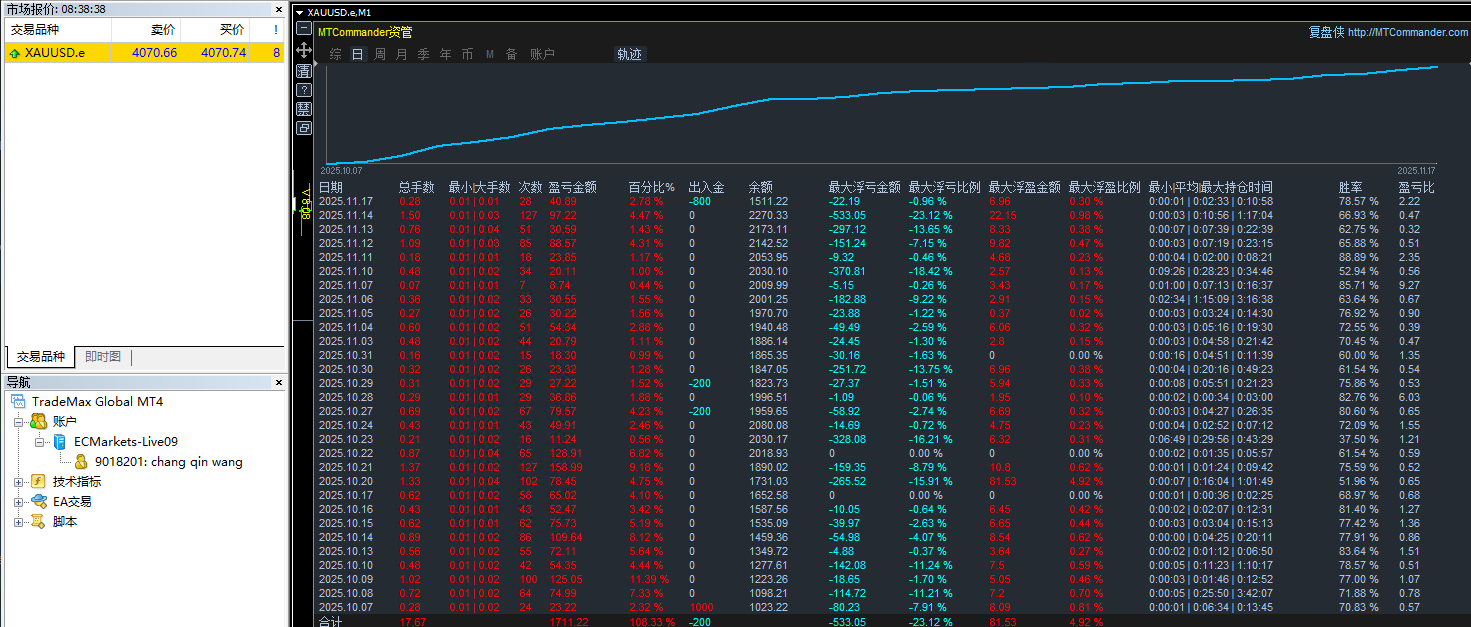
Task: Click the 脚本 script scroll icon
Action: pyautogui.click(x=39, y=522)
